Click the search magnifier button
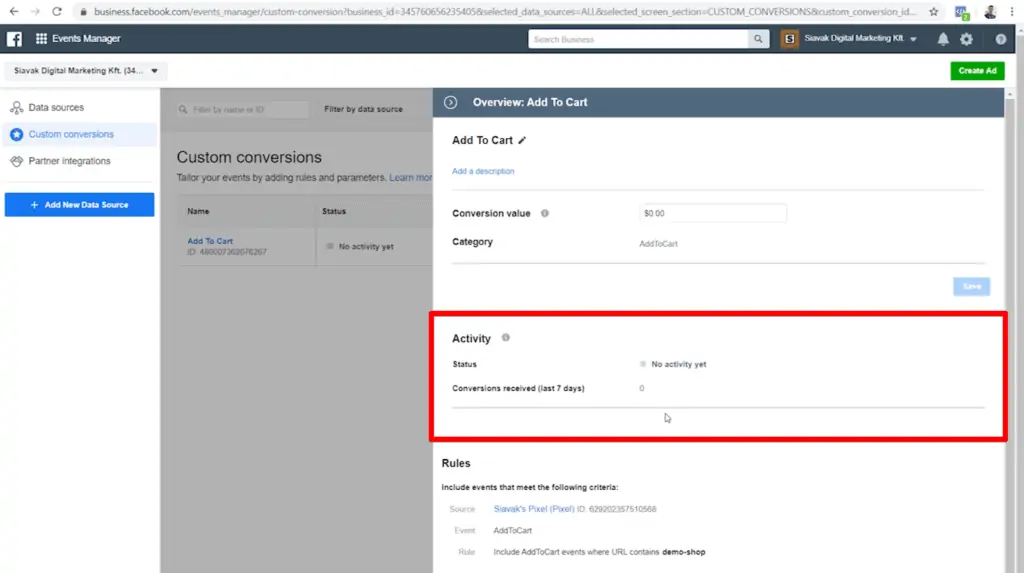Viewport: 1024px width, 573px height. pos(758,39)
